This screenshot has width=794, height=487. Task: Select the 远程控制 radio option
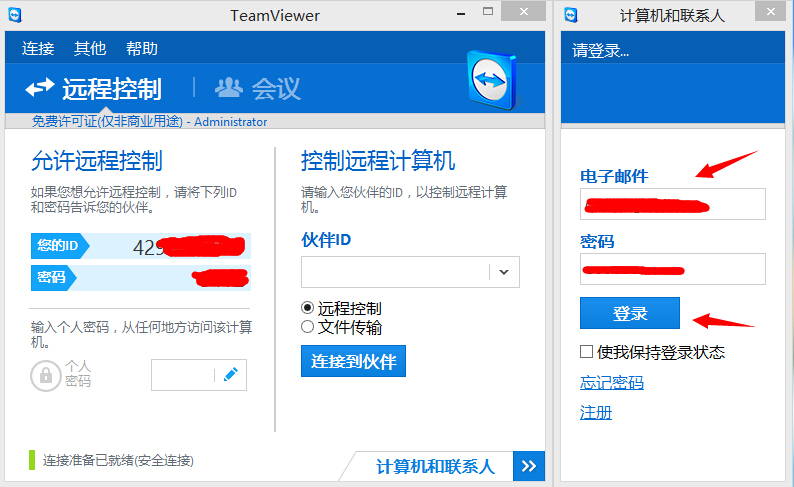[x=307, y=308]
